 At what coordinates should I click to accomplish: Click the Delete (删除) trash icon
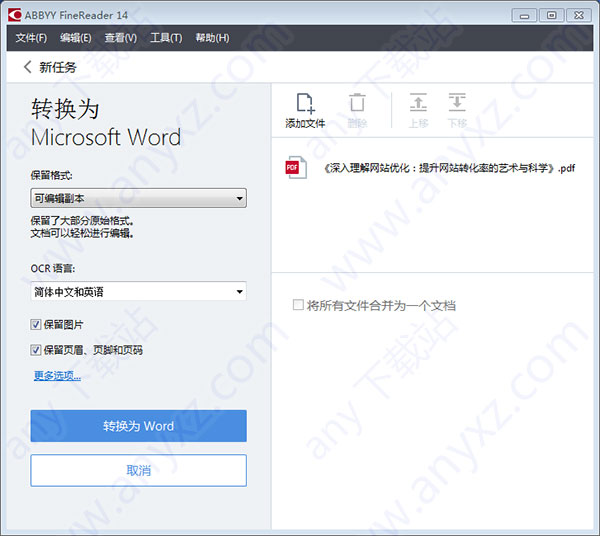pyautogui.click(x=357, y=103)
